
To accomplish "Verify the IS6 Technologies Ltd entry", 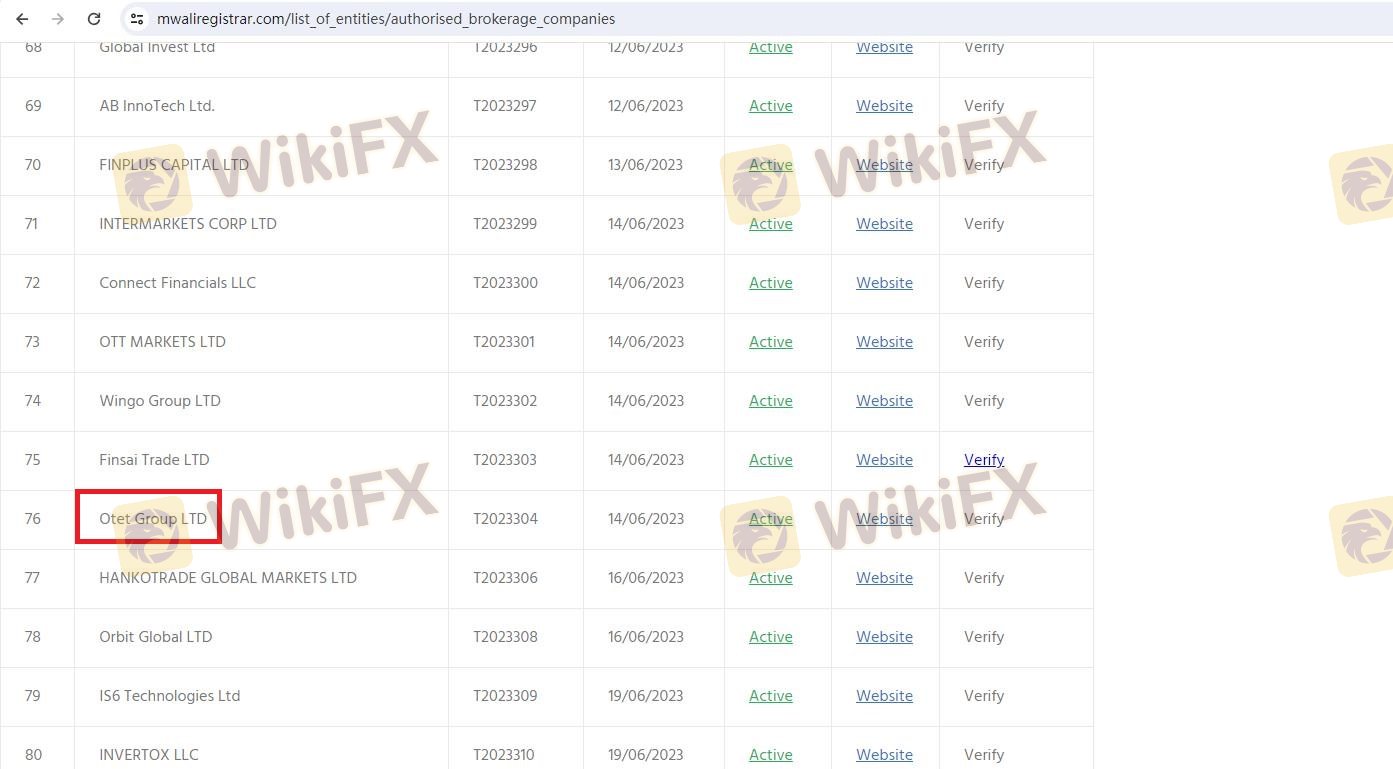I will tap(984, 696).
